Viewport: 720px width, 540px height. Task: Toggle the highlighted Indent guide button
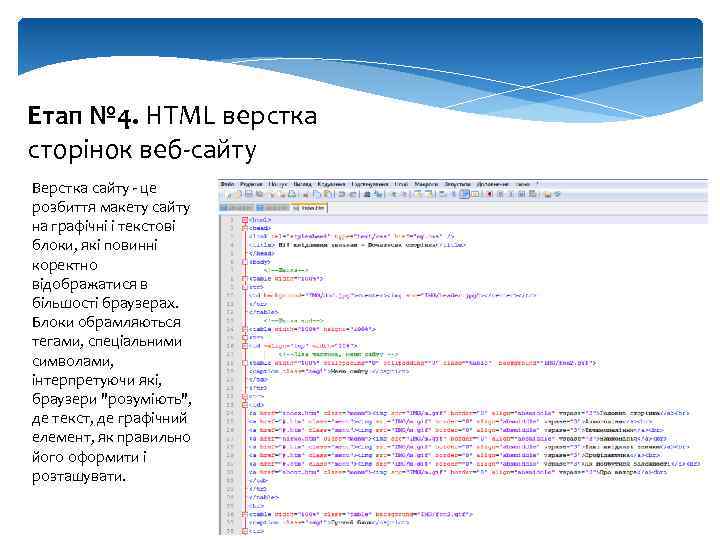click(464, 195)
